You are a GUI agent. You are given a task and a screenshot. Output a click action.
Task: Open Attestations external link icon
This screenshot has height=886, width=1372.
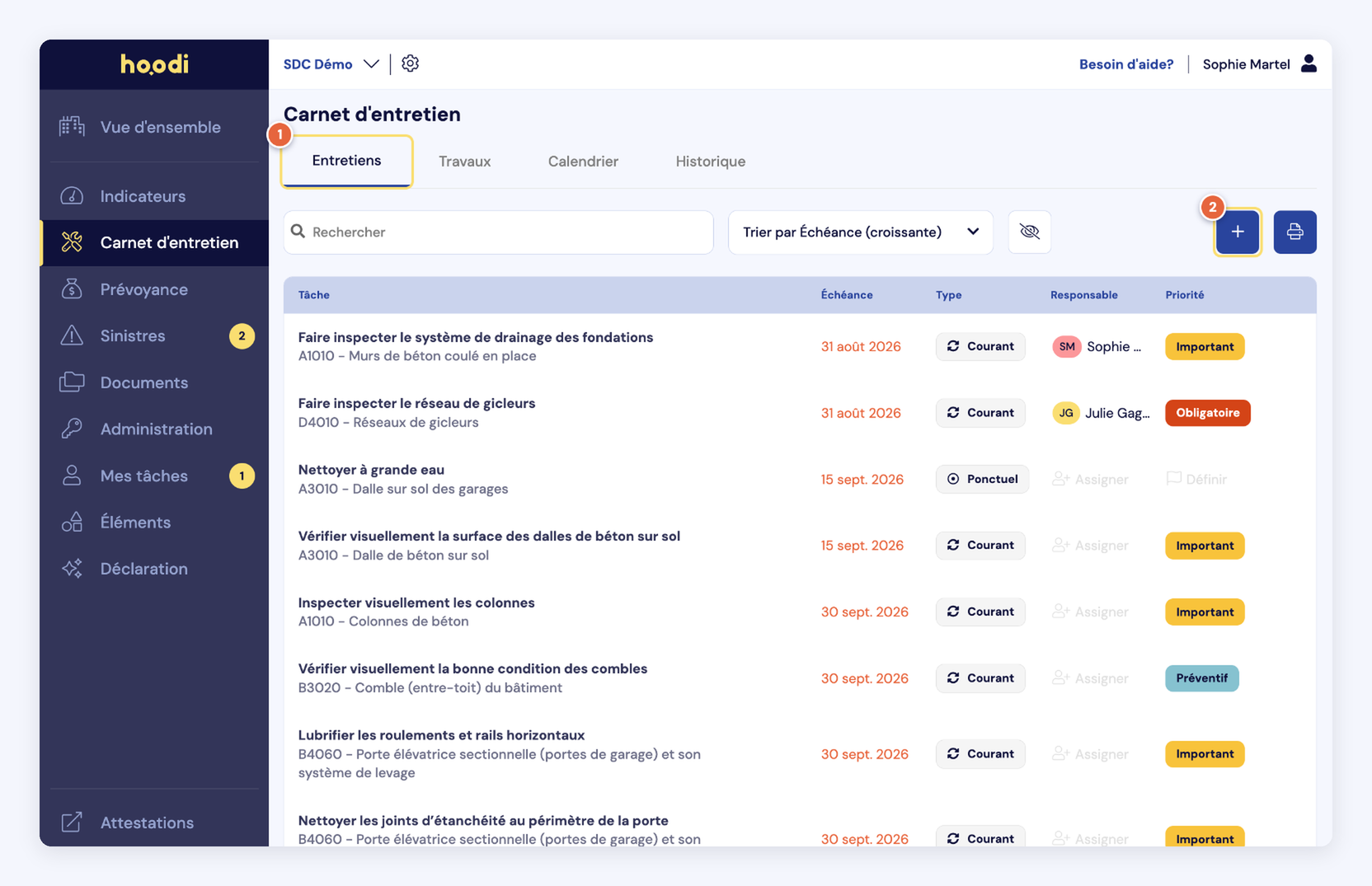click(72, 823)
